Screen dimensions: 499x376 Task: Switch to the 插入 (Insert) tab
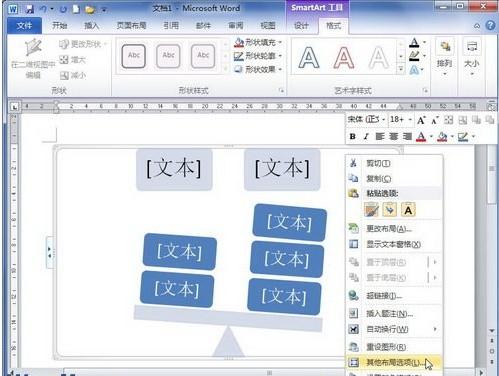(x=92, y=25)
